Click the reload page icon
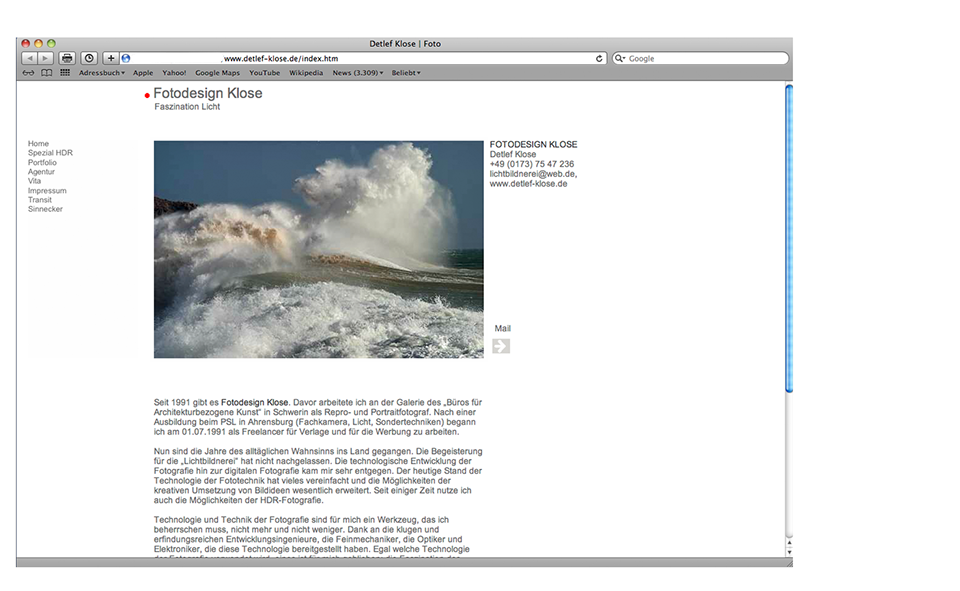This screenshot has width=960, height=591. pyautogui.click(x=599, y=58)
